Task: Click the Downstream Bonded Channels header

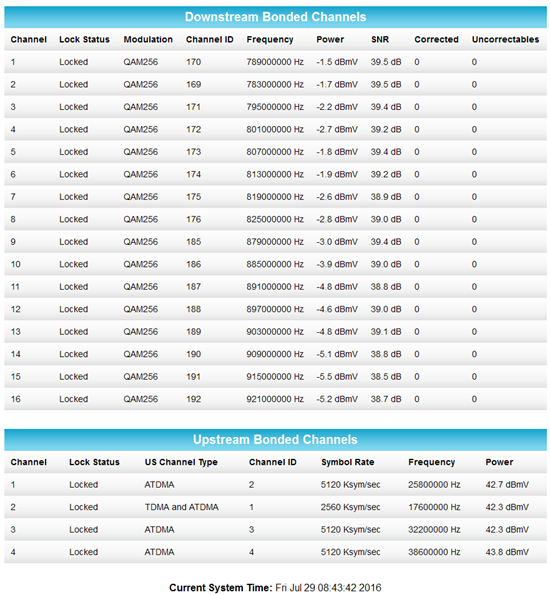Action: pyautogui.click(x=275, y=17)
